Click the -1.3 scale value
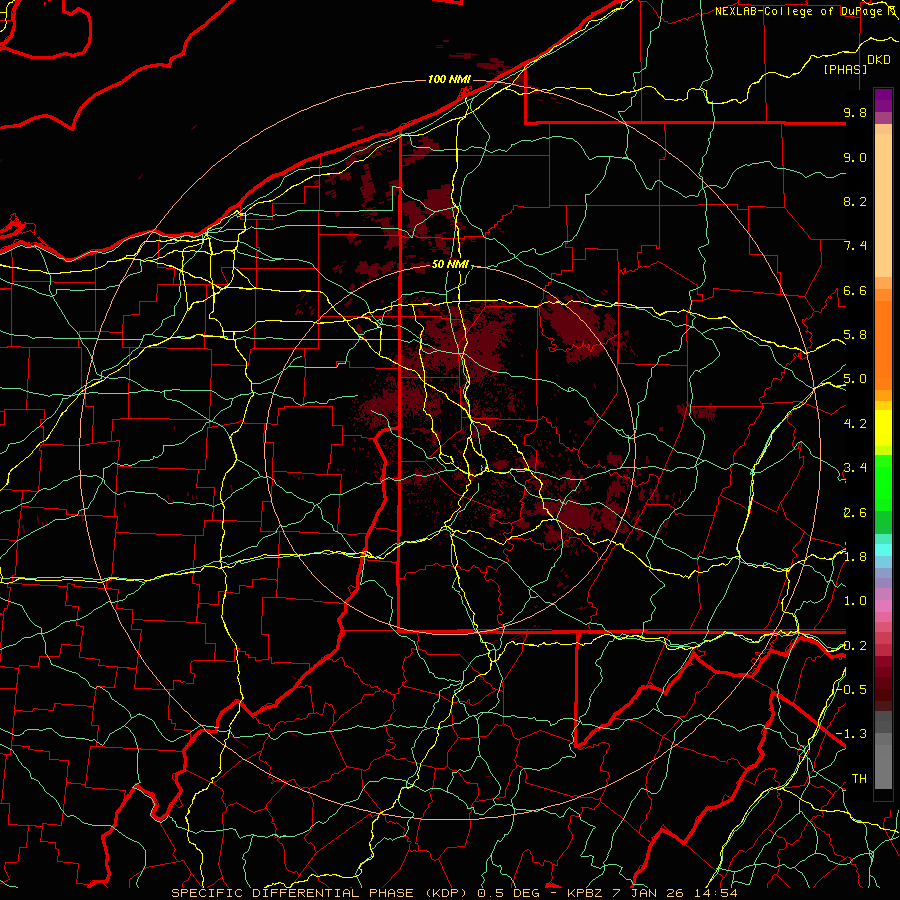Screen dimensions: 900x900 (852, 734)
